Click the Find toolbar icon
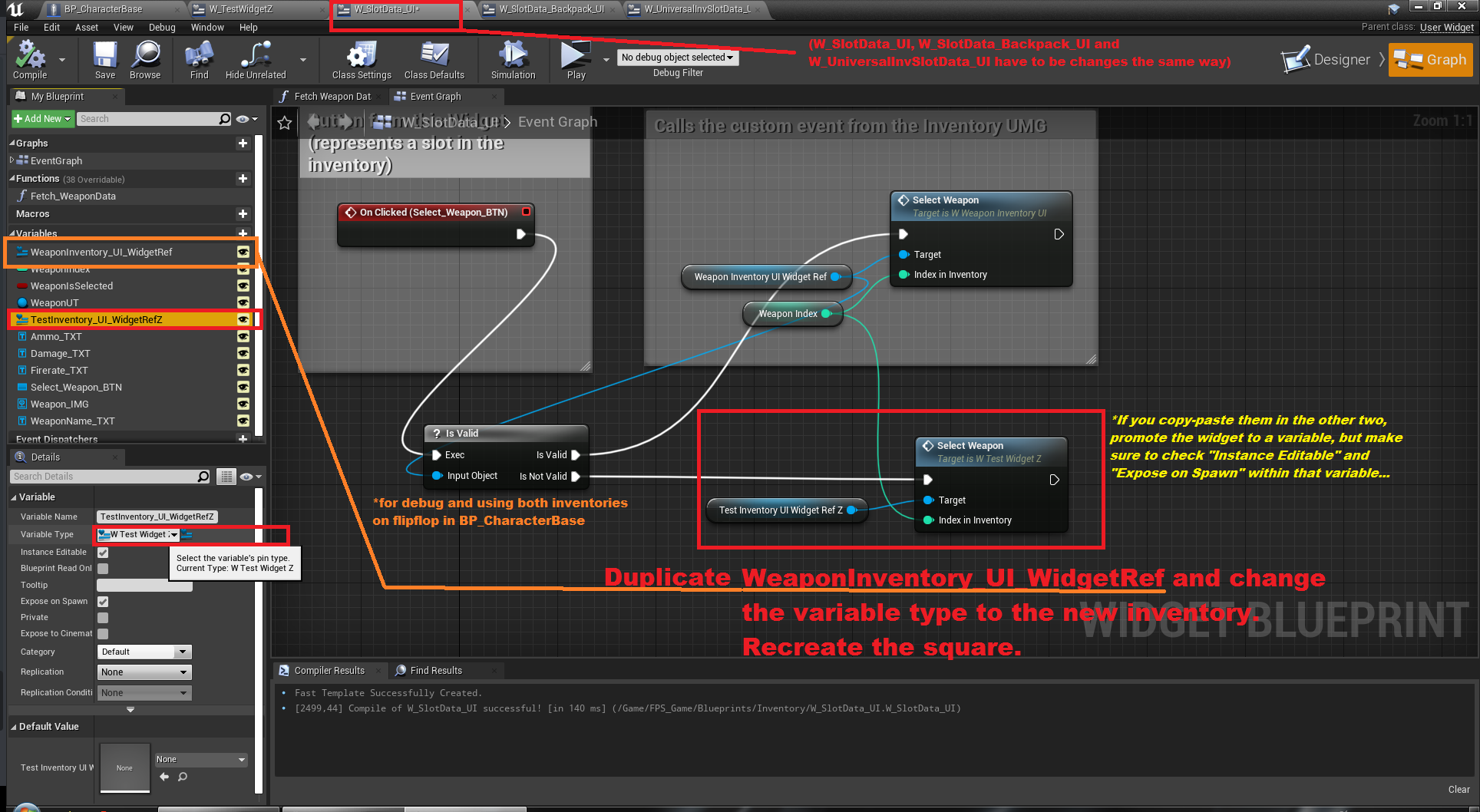Screen dimensions: 1480x812 tap(199, 60)
